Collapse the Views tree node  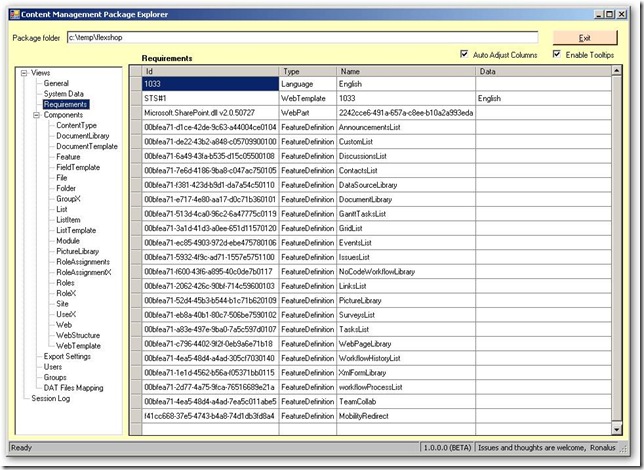tap(24, 73)
